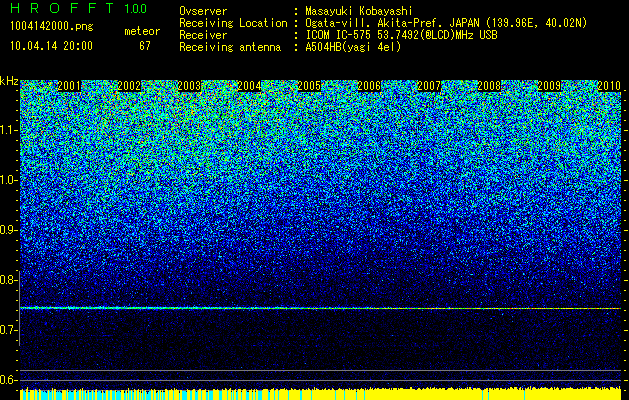Image resolution: width=629 pixels, height=400 pixels.
Task: Click the 2007 time marker
Action: [x=429, y=86]
